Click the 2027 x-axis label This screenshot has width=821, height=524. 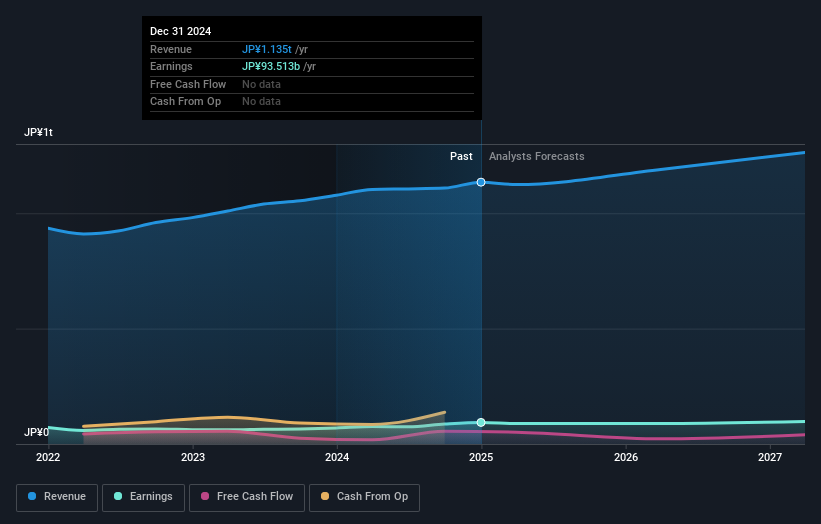coord(770,457)
